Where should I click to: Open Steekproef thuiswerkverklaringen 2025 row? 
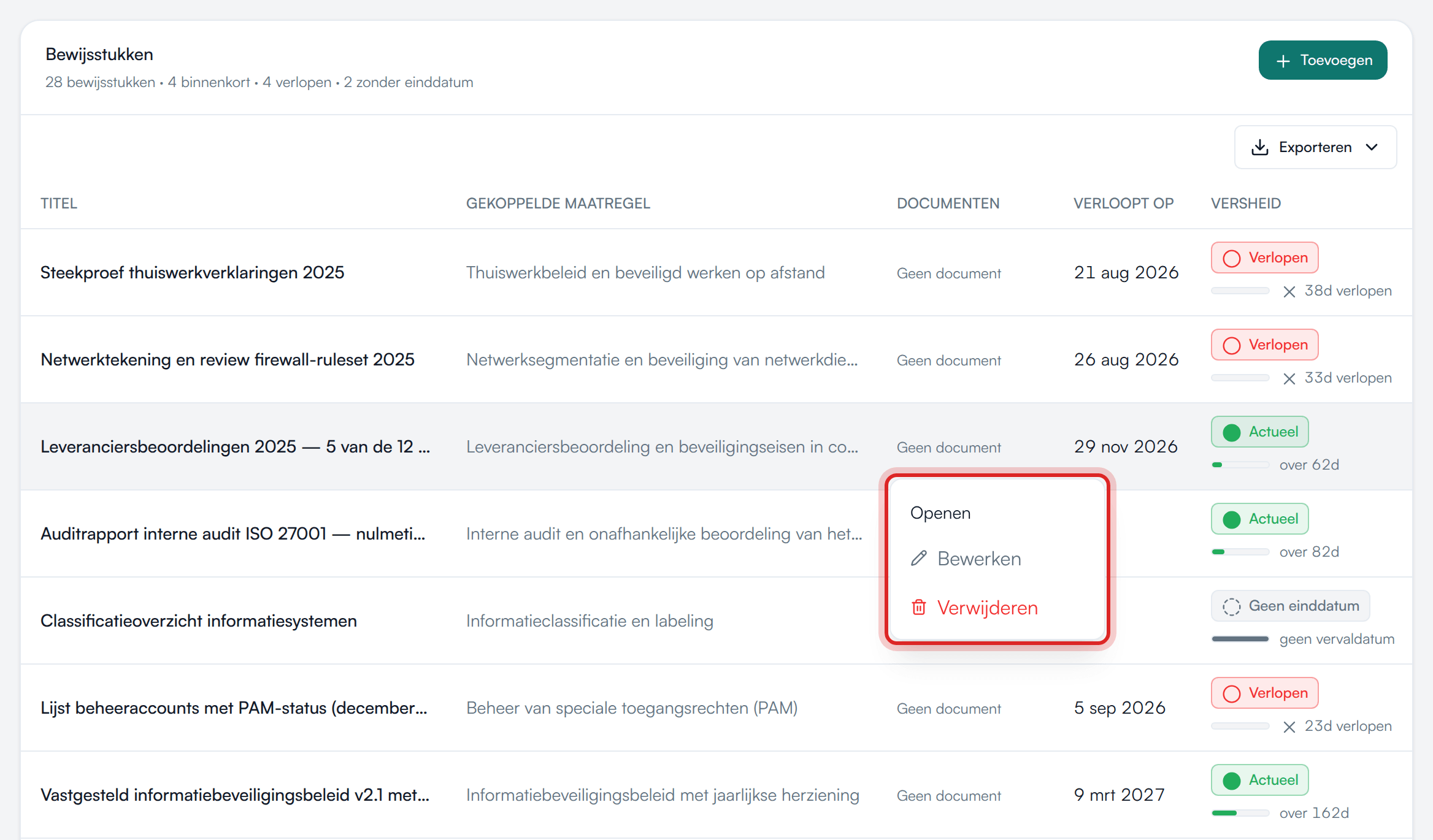tap(716, 272)
